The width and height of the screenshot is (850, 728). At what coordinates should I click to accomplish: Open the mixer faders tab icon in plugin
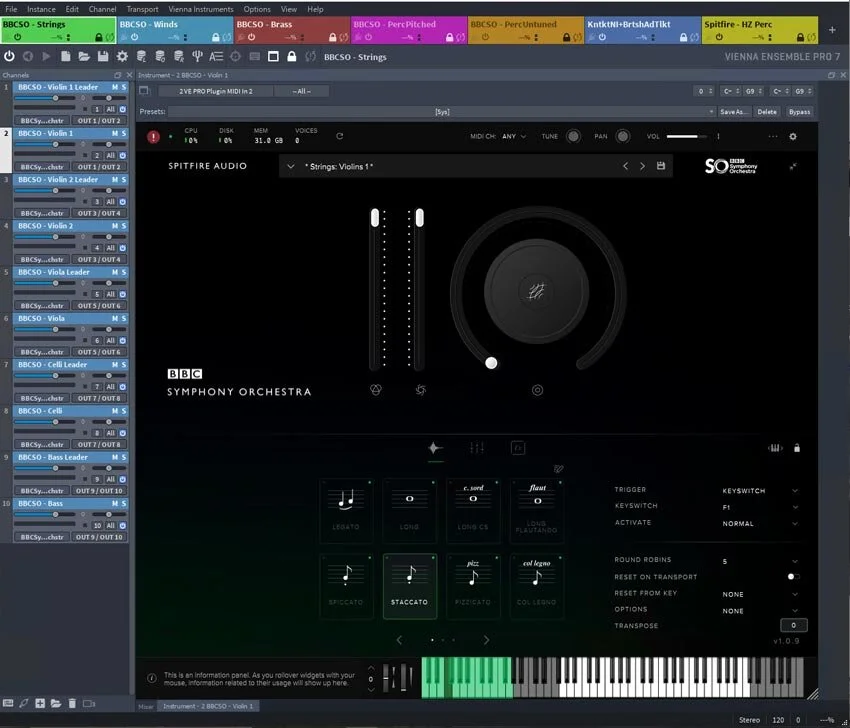(476, 448)
